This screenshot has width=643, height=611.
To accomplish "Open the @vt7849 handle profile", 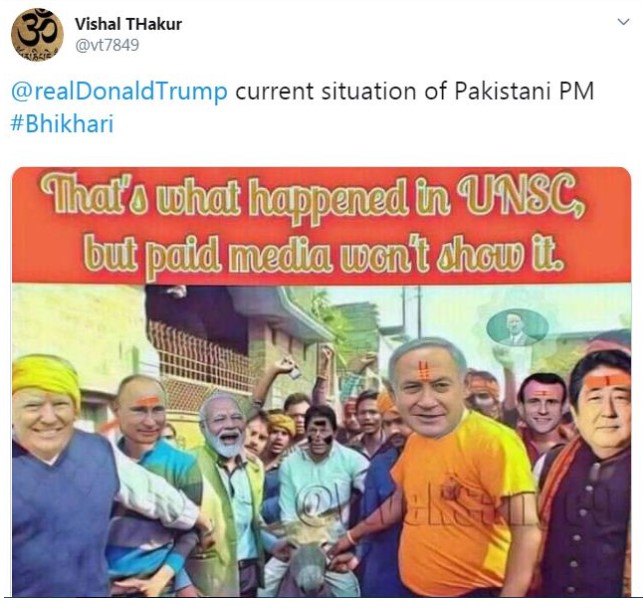I will point(107,45).
